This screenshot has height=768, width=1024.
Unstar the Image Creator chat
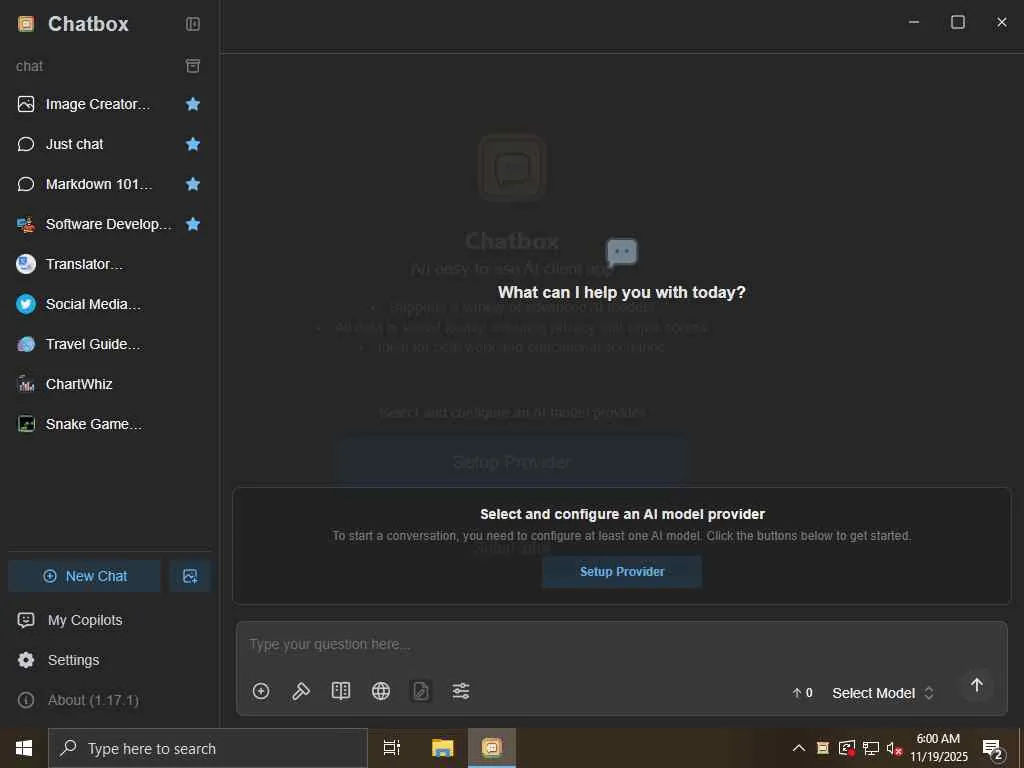[193, 104]
